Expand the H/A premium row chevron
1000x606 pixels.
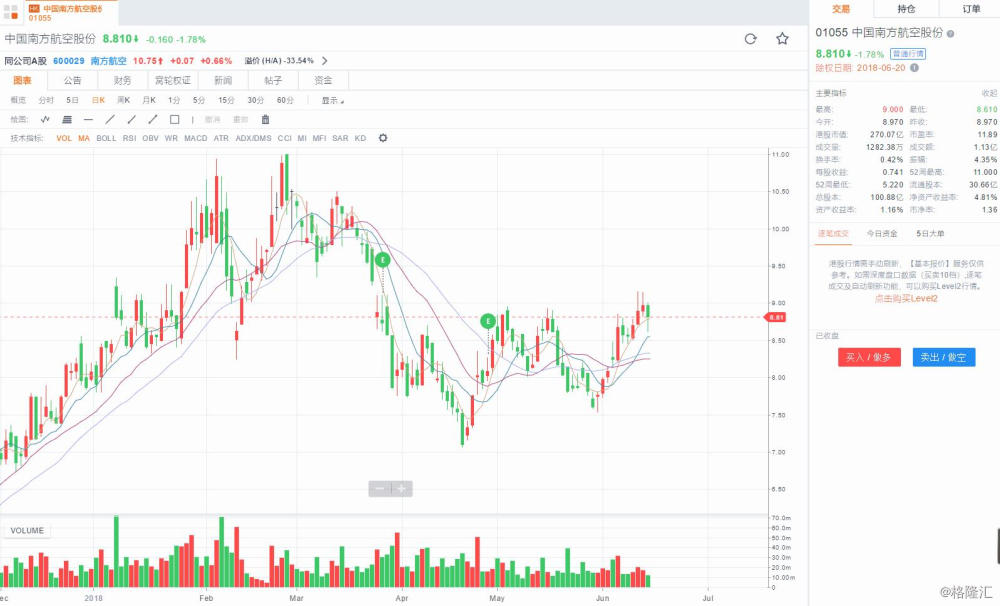click(x=325, y=61)
